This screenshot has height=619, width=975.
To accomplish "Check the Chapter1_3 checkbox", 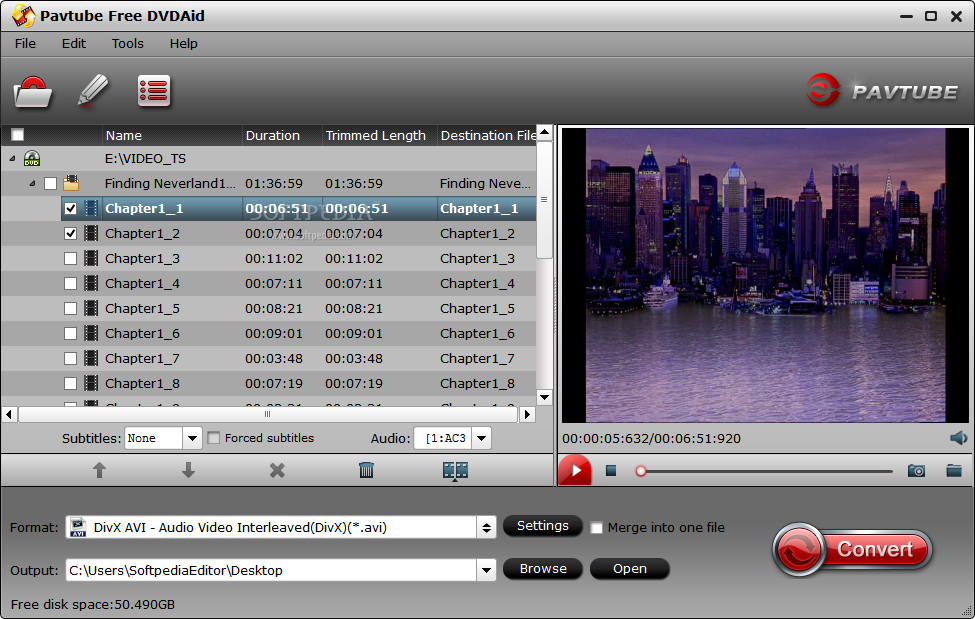I will 71,258.
